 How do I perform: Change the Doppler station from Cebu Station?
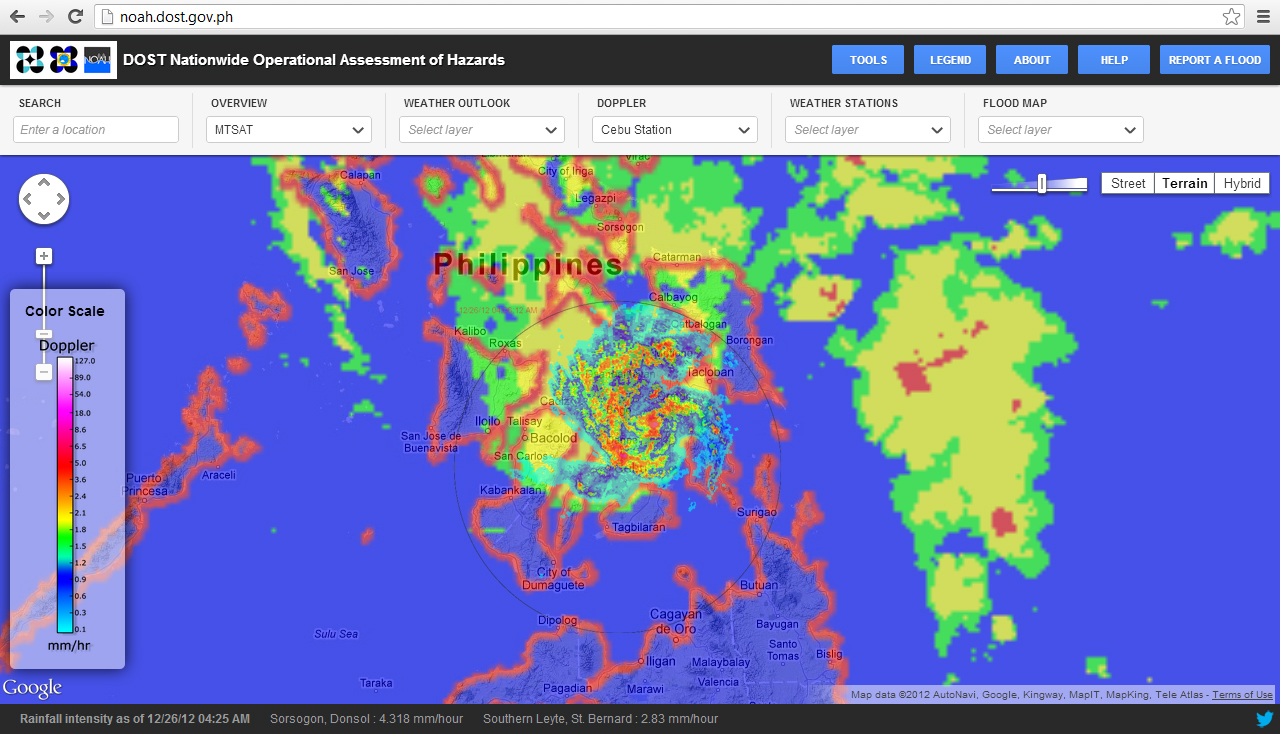coord(674,129)
